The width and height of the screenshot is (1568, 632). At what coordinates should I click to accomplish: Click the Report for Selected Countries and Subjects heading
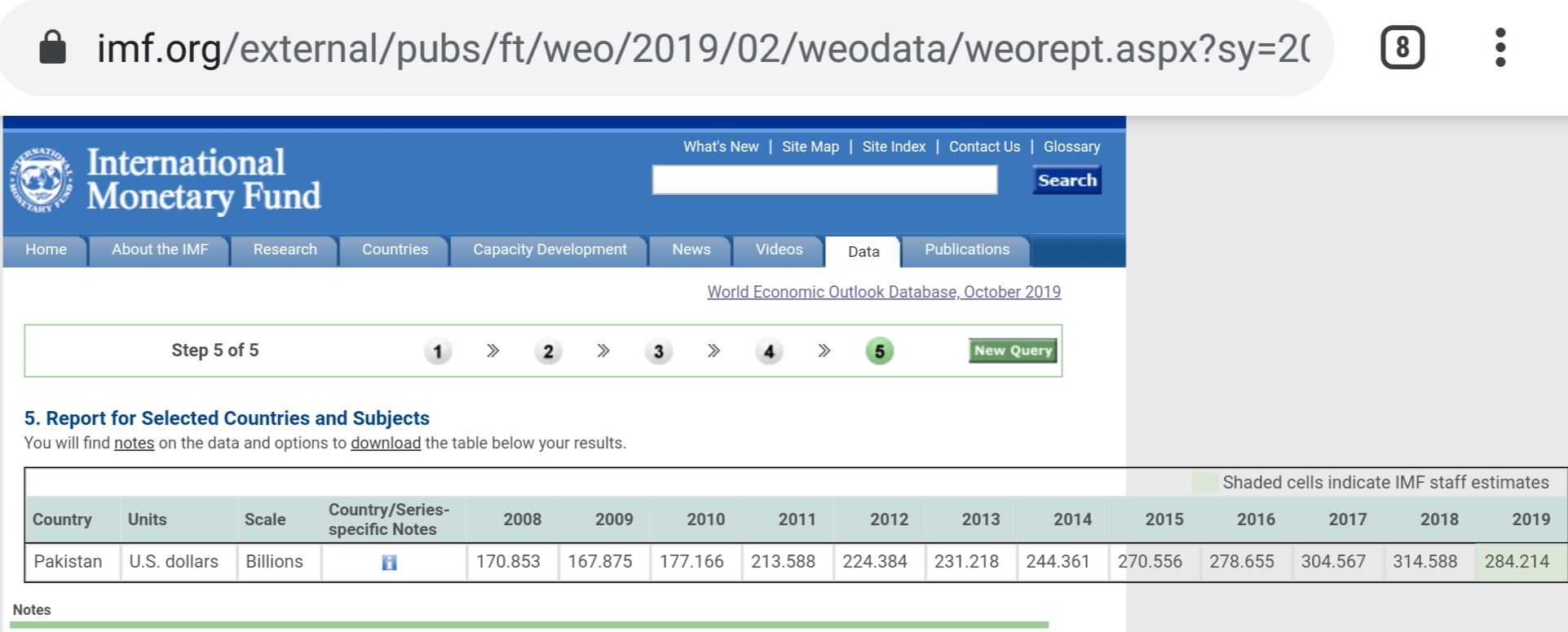pos(227,418)
